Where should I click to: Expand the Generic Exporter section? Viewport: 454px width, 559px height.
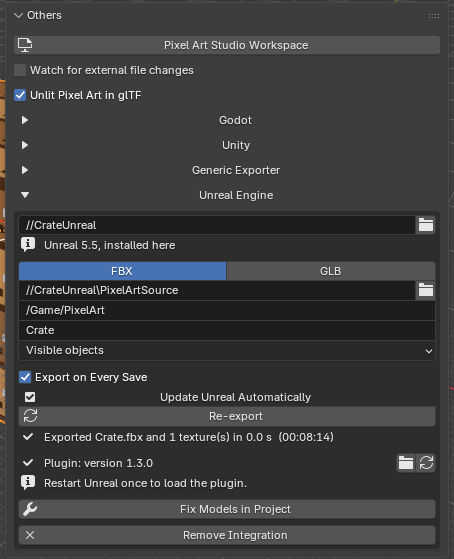[25, 170]
